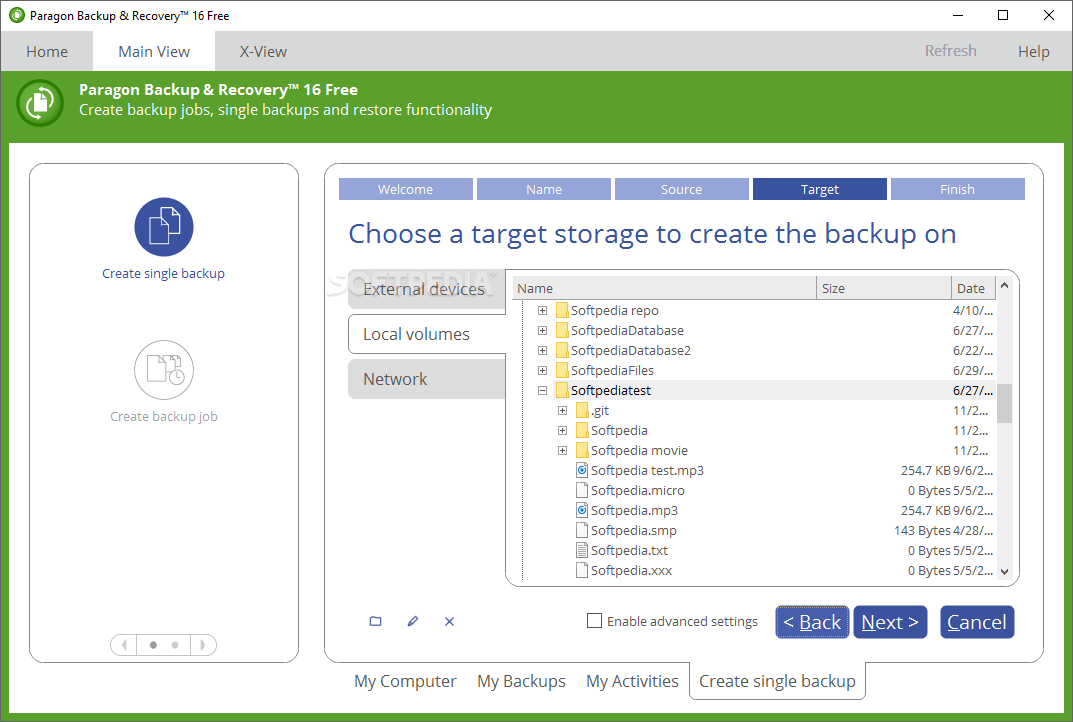
Task: Click the Softpedia movie folder icon
Action: coord(582,450)
